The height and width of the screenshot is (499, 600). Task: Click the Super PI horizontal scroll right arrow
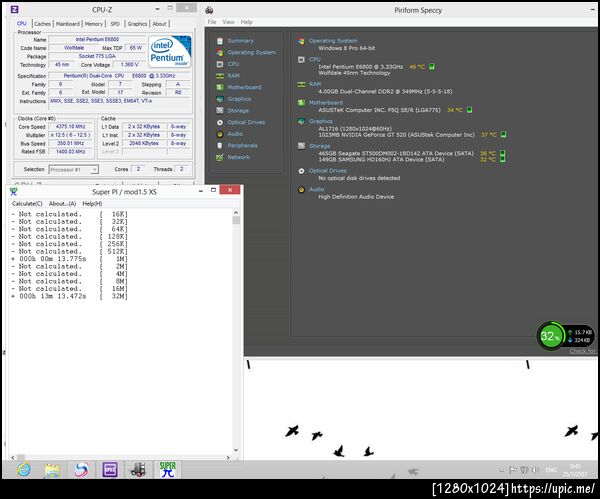228,457
